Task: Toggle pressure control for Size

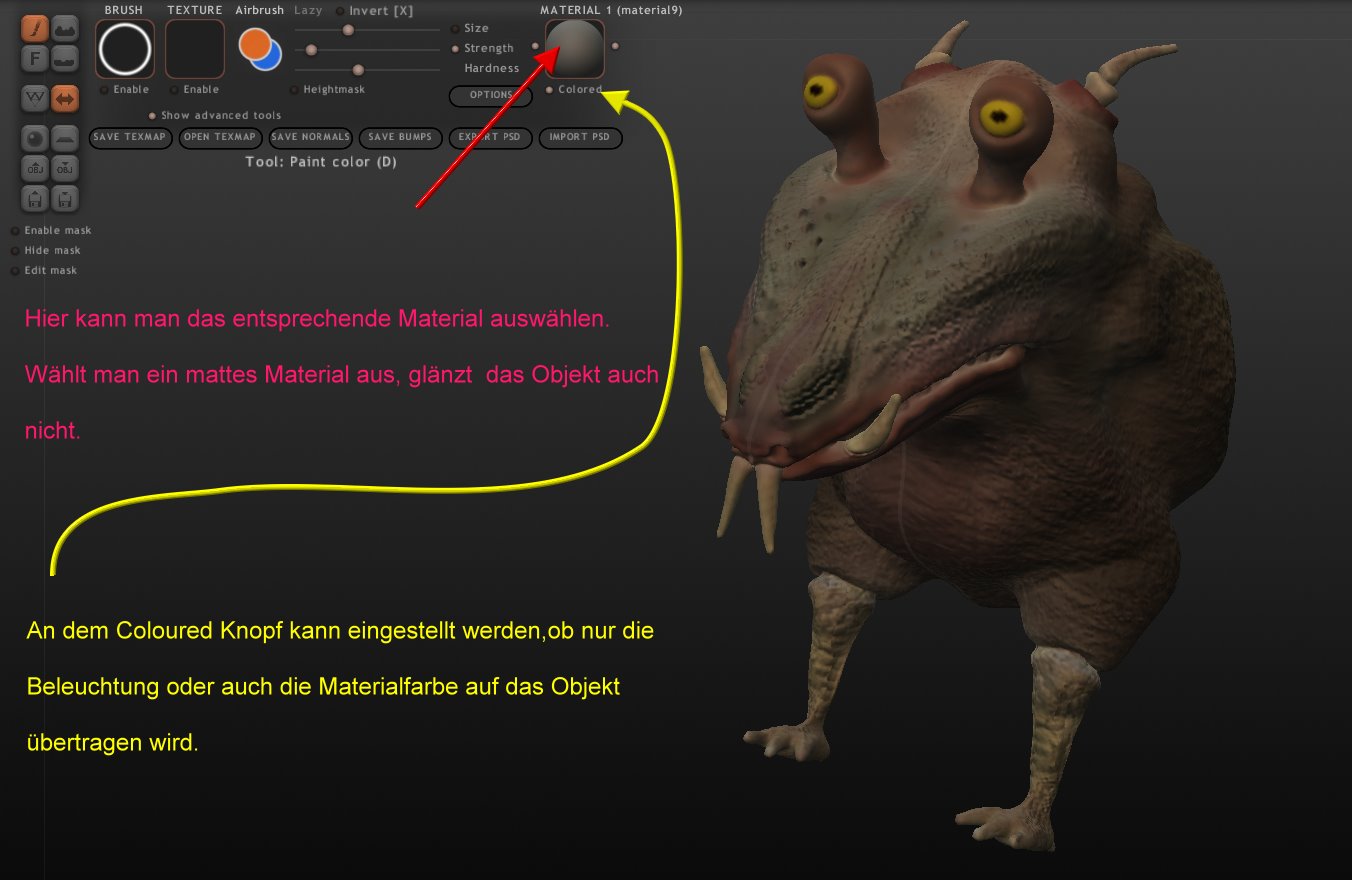Action: pyautogui.click(x=455, y=29)
